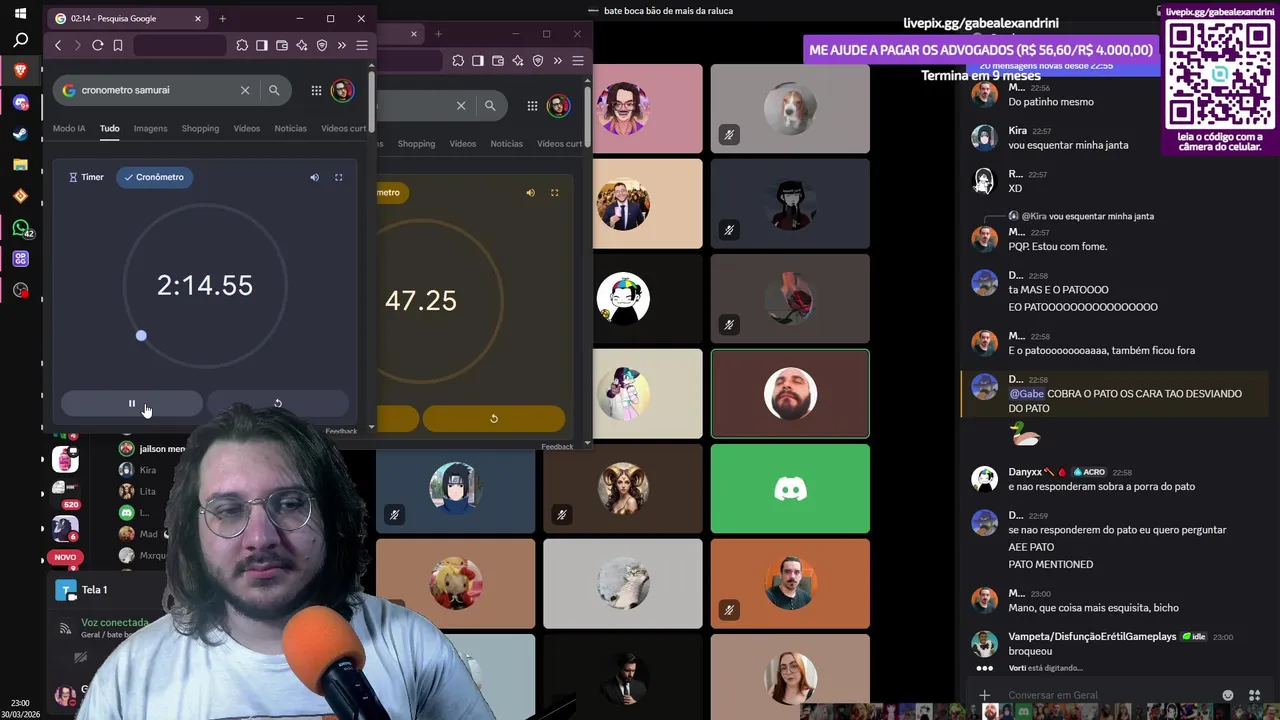Click the front browser's vertical scrollbar
Screen dimensions: 1280x720
click(x=372, y=100)
